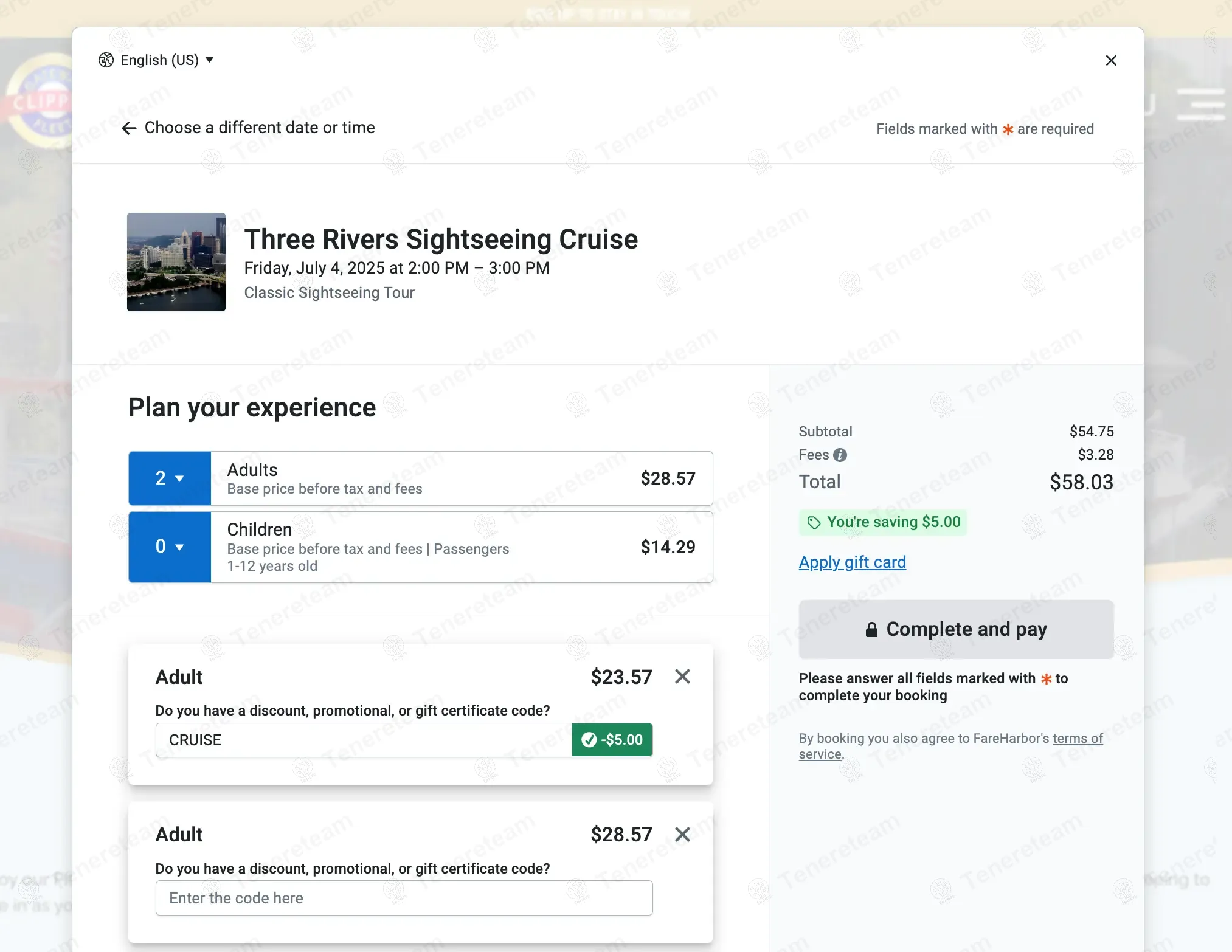Remove the first Adult ticket
Viewport: 1232px width, 952px height.
click(x=682, y=677)
